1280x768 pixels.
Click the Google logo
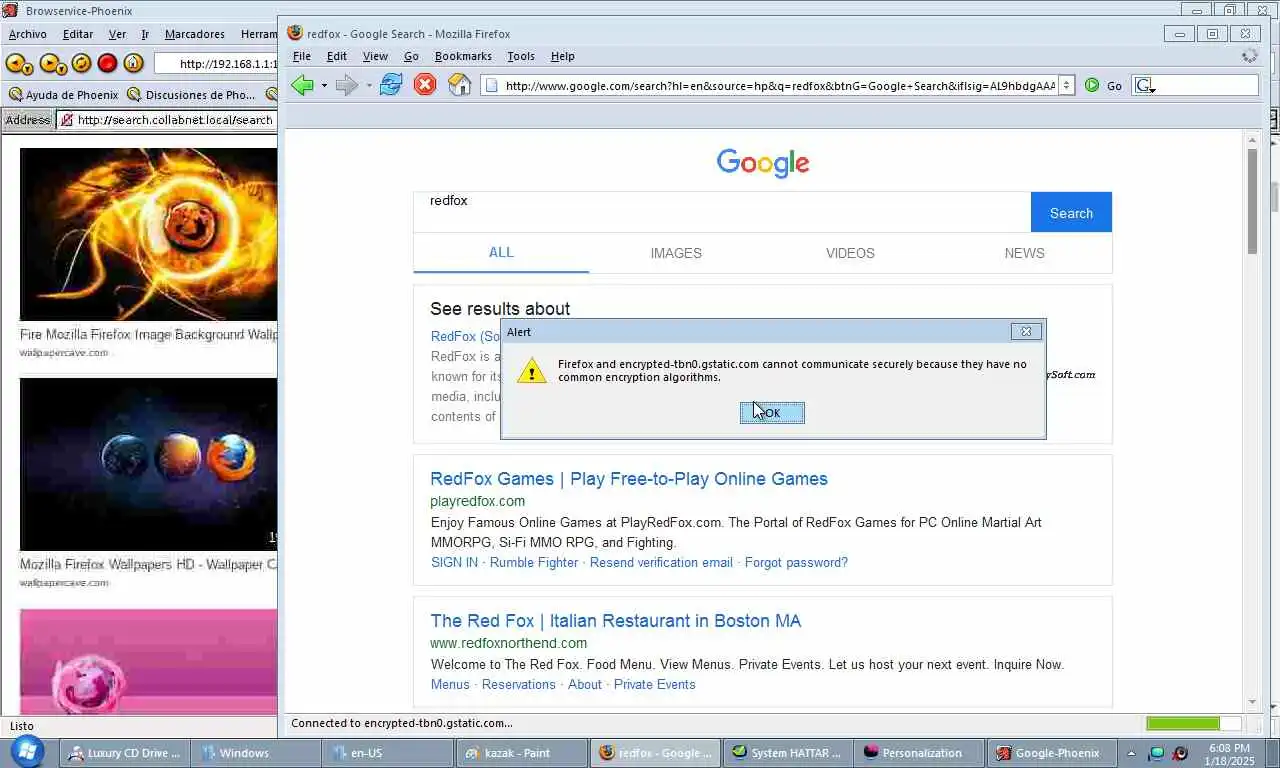tap(763, 163)
